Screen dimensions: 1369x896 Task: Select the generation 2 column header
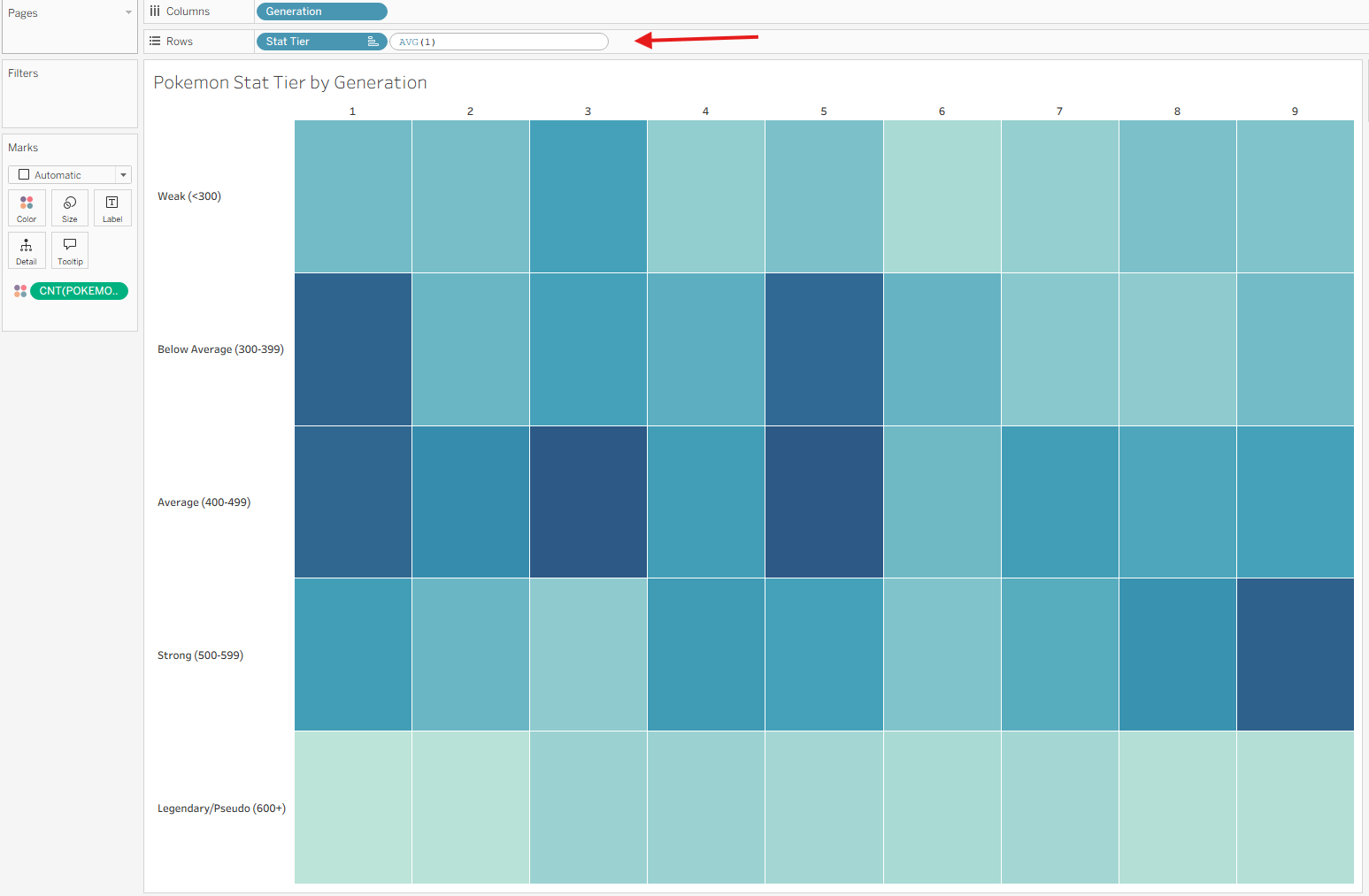click(x=470, y=111)
